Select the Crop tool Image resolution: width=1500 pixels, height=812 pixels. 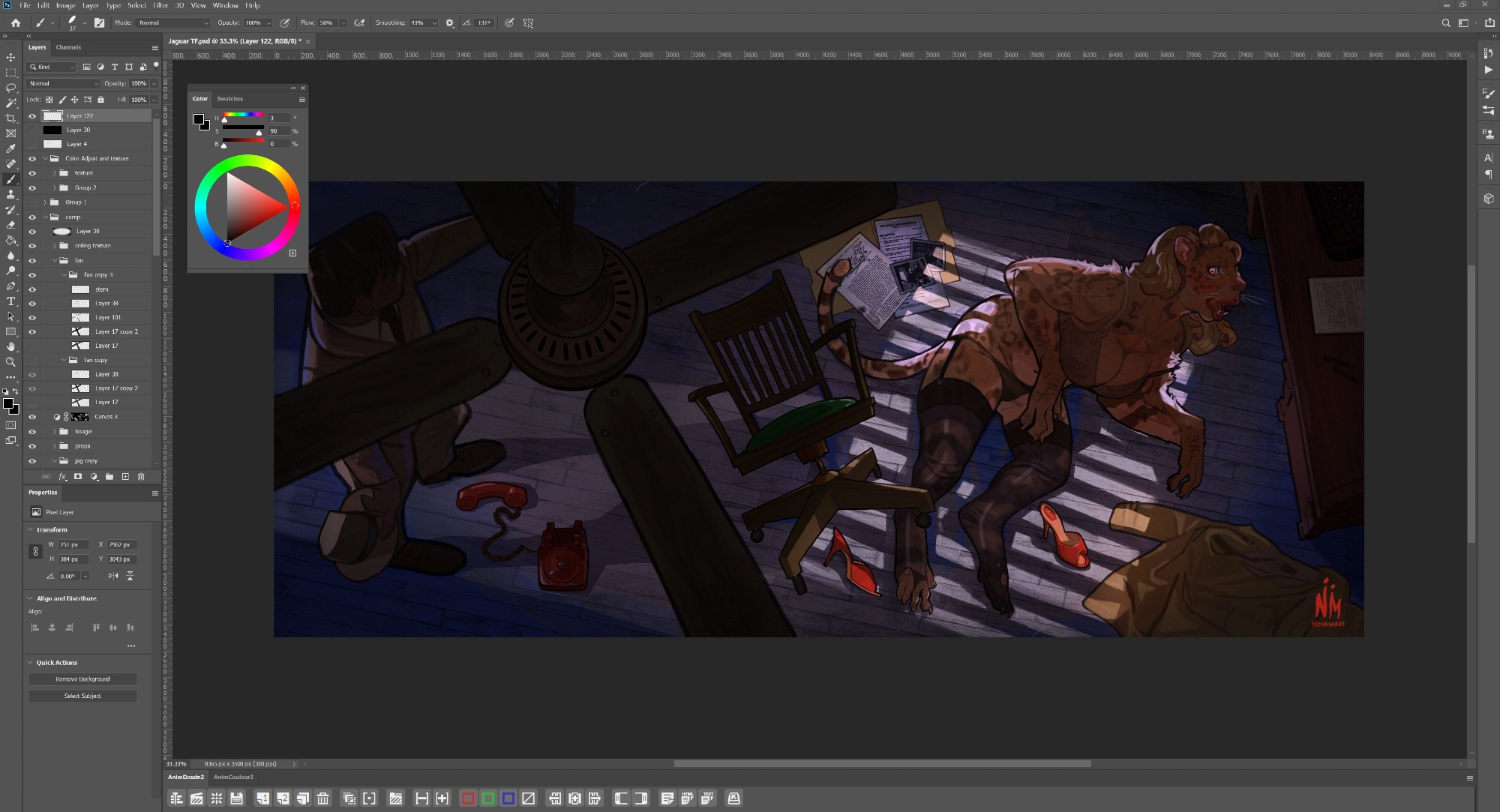pyautogui.click(x=10, y=118)
